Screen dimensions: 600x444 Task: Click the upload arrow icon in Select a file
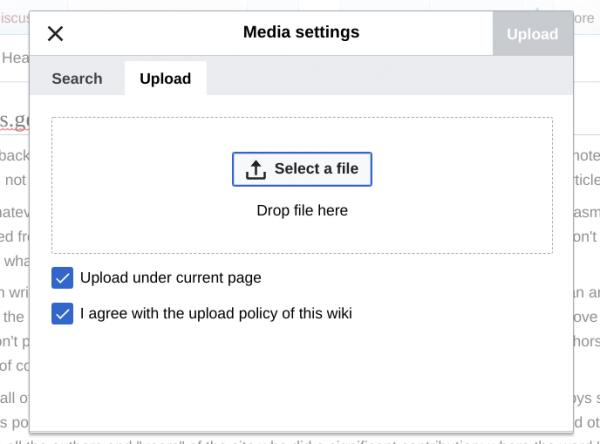tap(255, 169)
